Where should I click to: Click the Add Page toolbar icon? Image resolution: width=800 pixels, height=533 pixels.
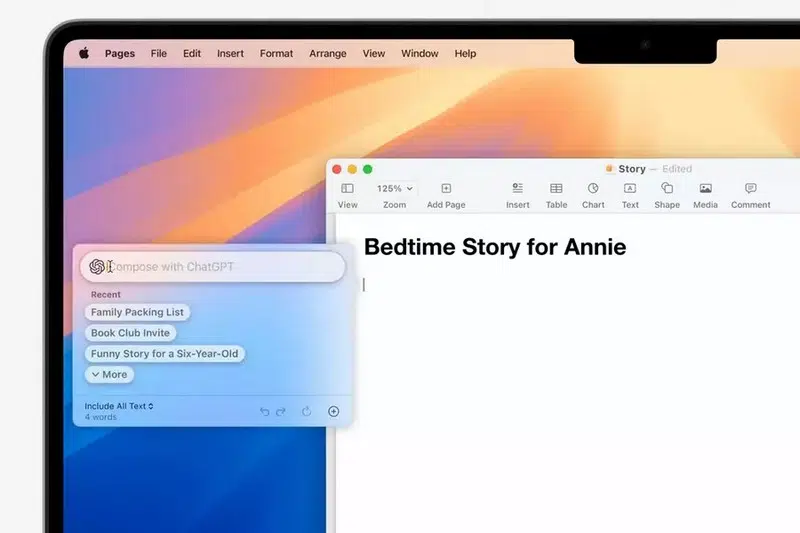pyautogui.click(x=446, y=189)
